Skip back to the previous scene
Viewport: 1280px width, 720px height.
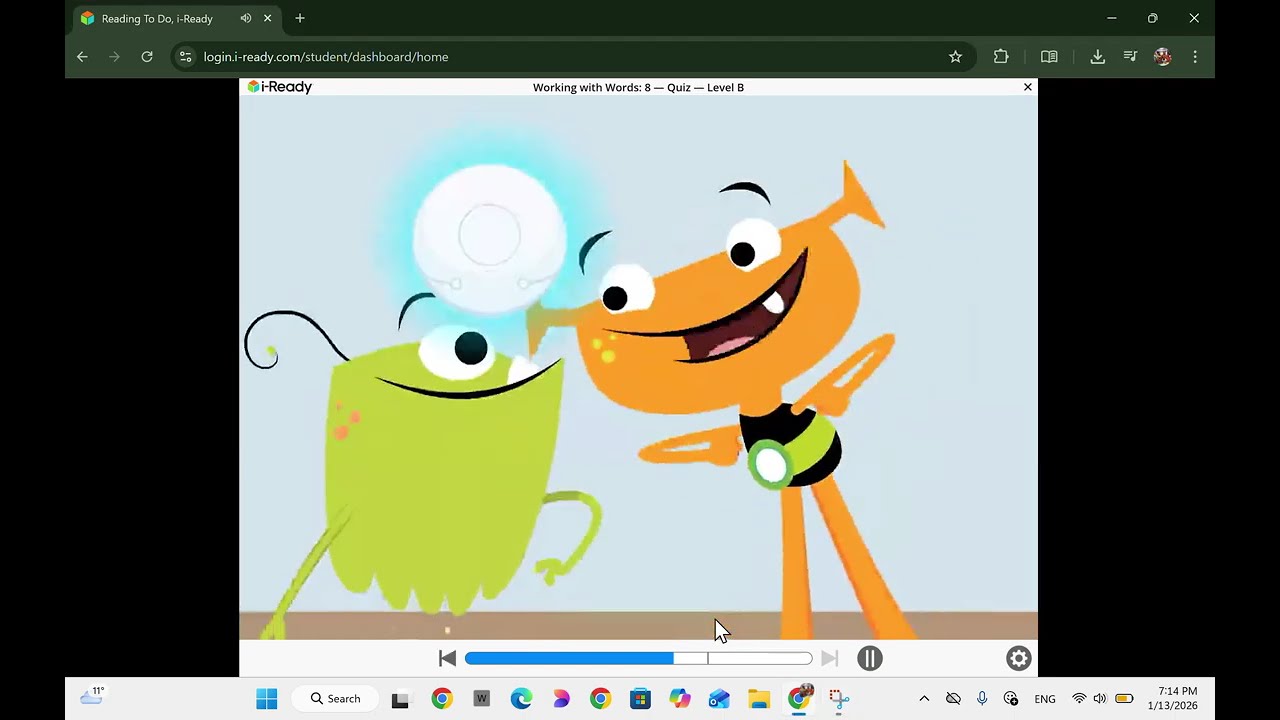tap(448, 658)
